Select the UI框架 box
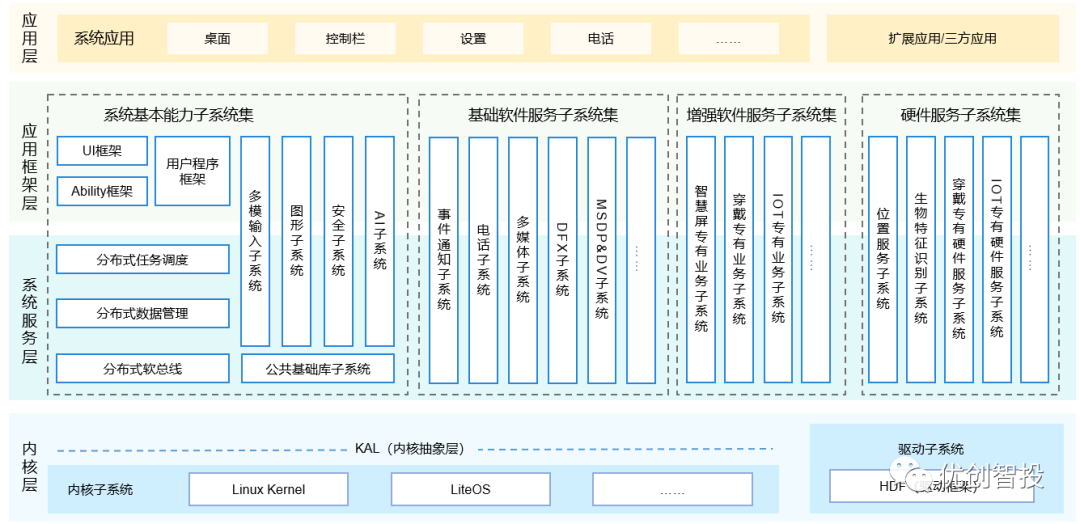 pos(102,151)
